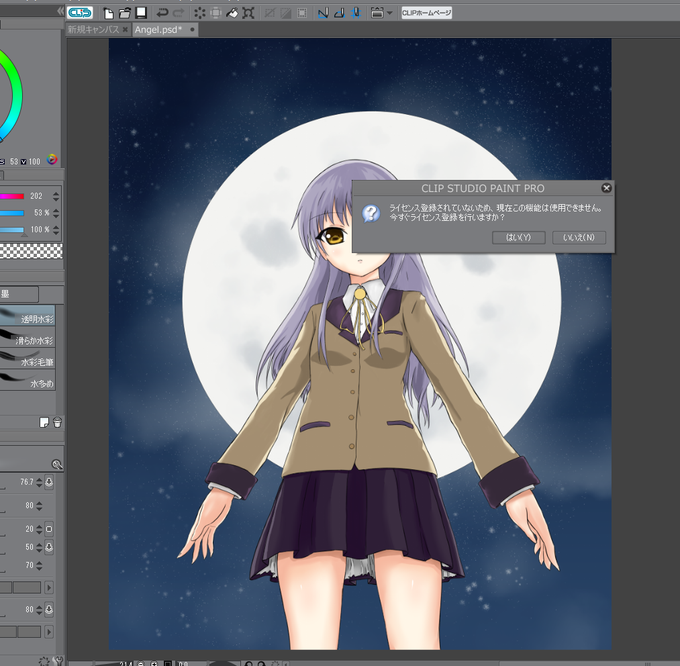Open the CLIPホームページ button
This screenshot has width=680, height=666.
(x=427, y=13)
